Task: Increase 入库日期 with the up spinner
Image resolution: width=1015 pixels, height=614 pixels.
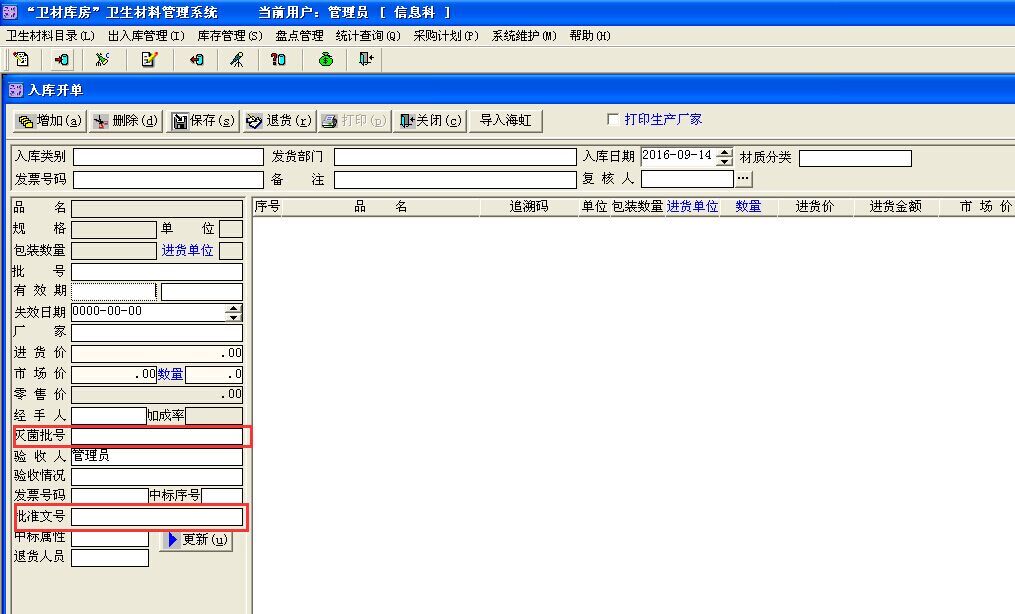Action: click(x=725, y=152)
